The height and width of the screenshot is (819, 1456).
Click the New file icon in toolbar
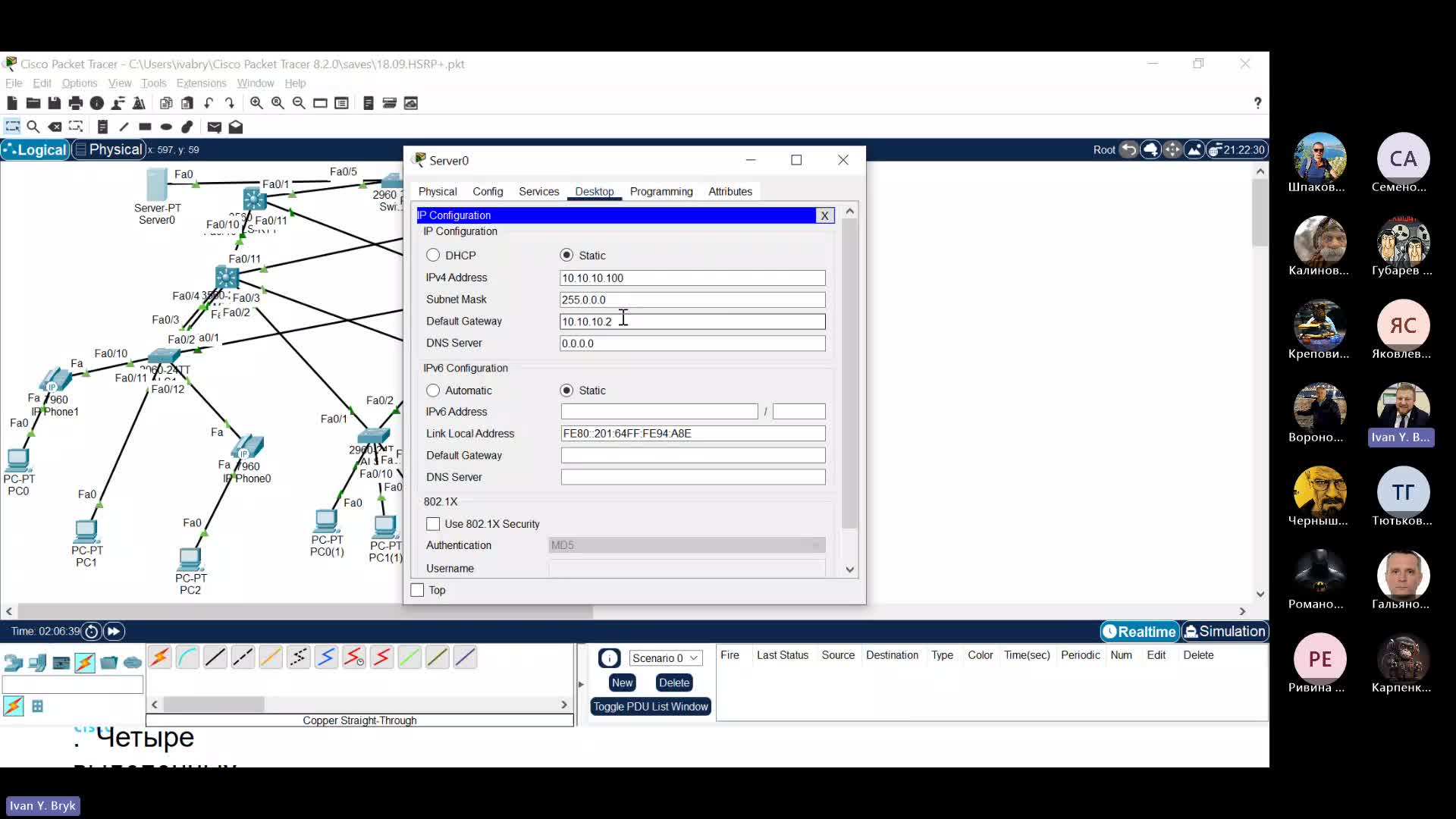12,103
